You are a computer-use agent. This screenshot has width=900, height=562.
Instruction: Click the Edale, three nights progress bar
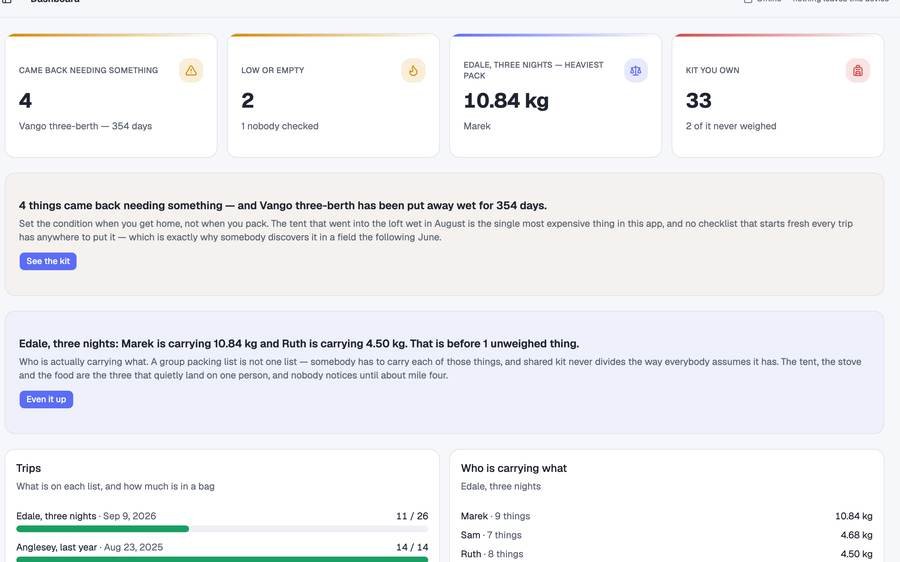click(222, 529)
